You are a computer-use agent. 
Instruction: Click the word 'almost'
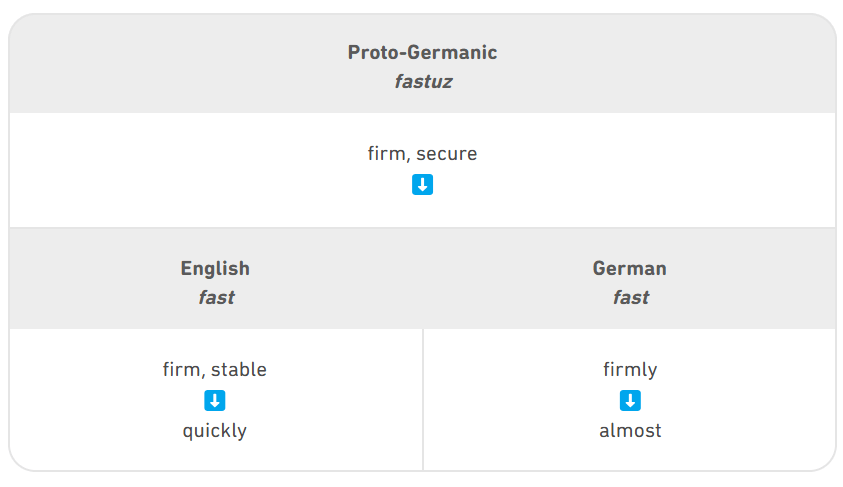pyautogui.click(x=630, y=431)
